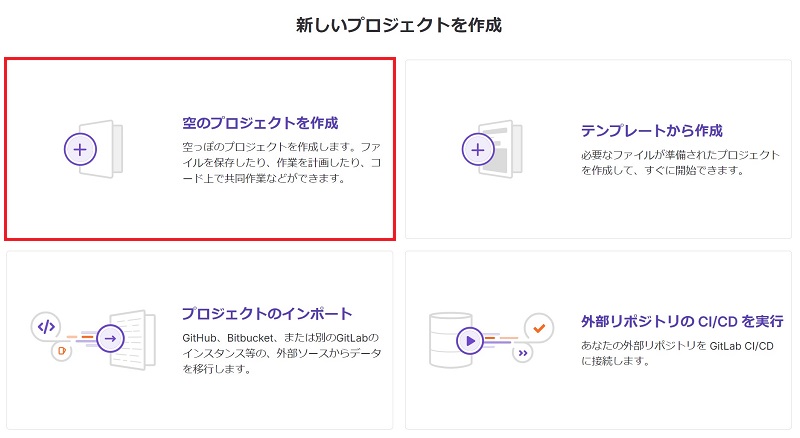Click the import project arrow illustration
Screen dimensions: 800x438
point(93,339)
